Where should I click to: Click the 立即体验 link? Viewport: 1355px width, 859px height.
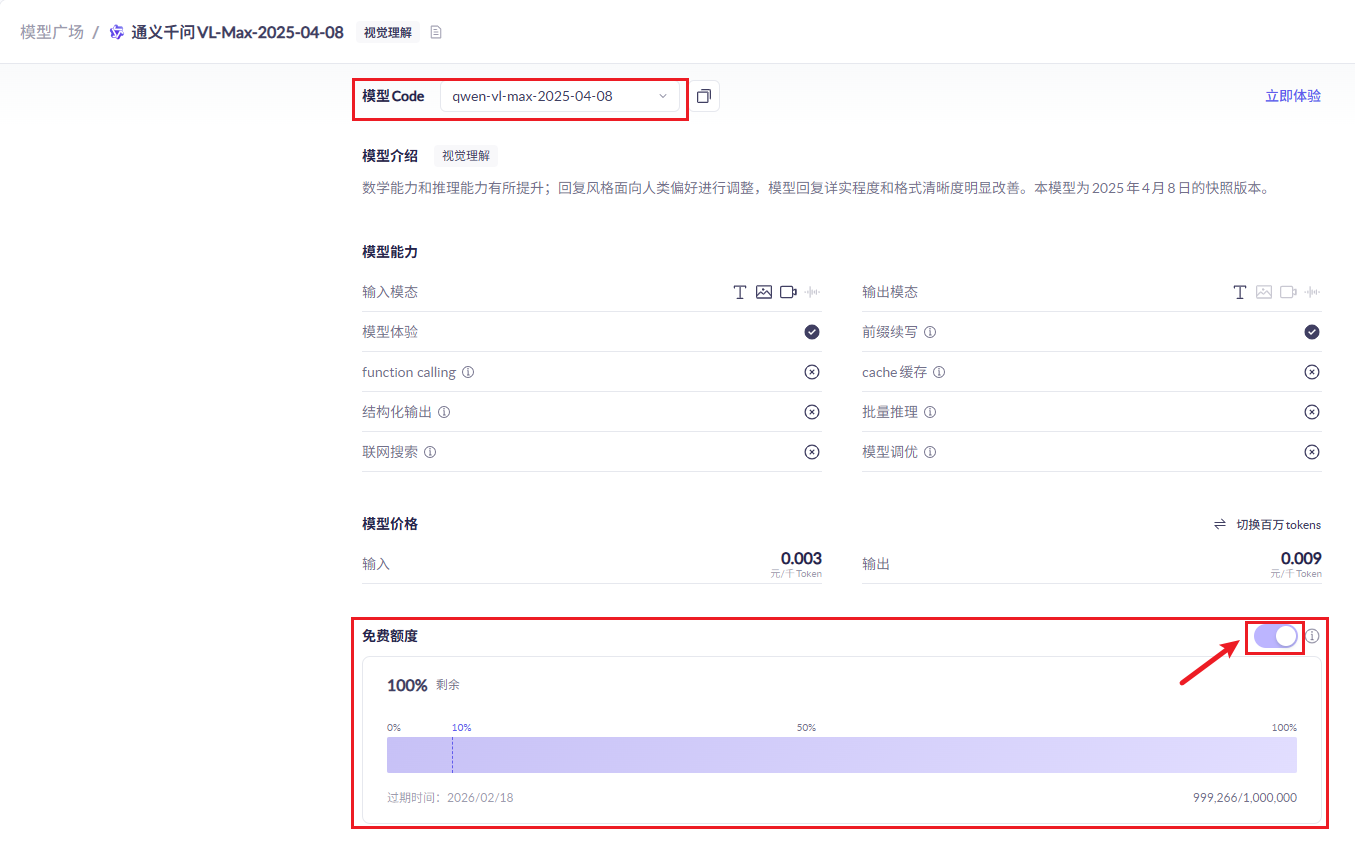pyautogui.click(x=1292, y=96)
